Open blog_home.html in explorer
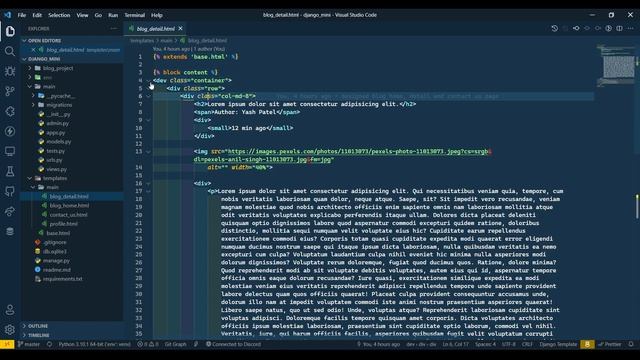This screenshot has height=360, width=640. pos(72,206)
